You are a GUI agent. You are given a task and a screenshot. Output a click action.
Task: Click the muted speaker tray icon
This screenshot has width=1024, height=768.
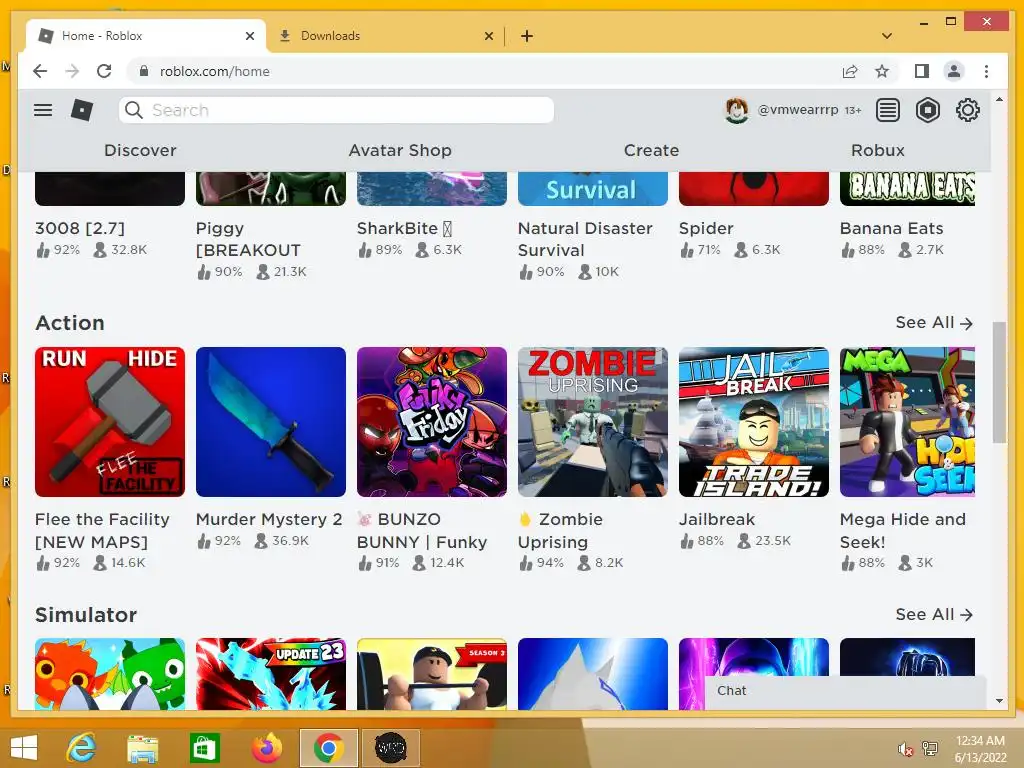pyautogui.click(x=905, y=749)
